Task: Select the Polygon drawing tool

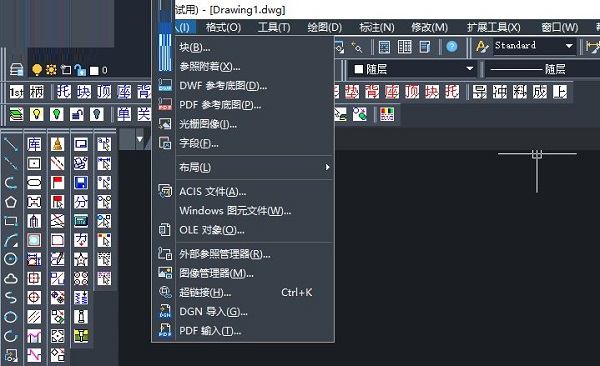Action: coord(11,202)
